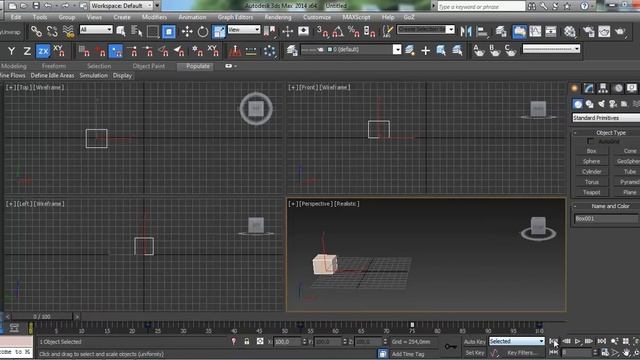Open Render Setup teapot icon
This screenshot has width=640, height=360.
(589, 31)
